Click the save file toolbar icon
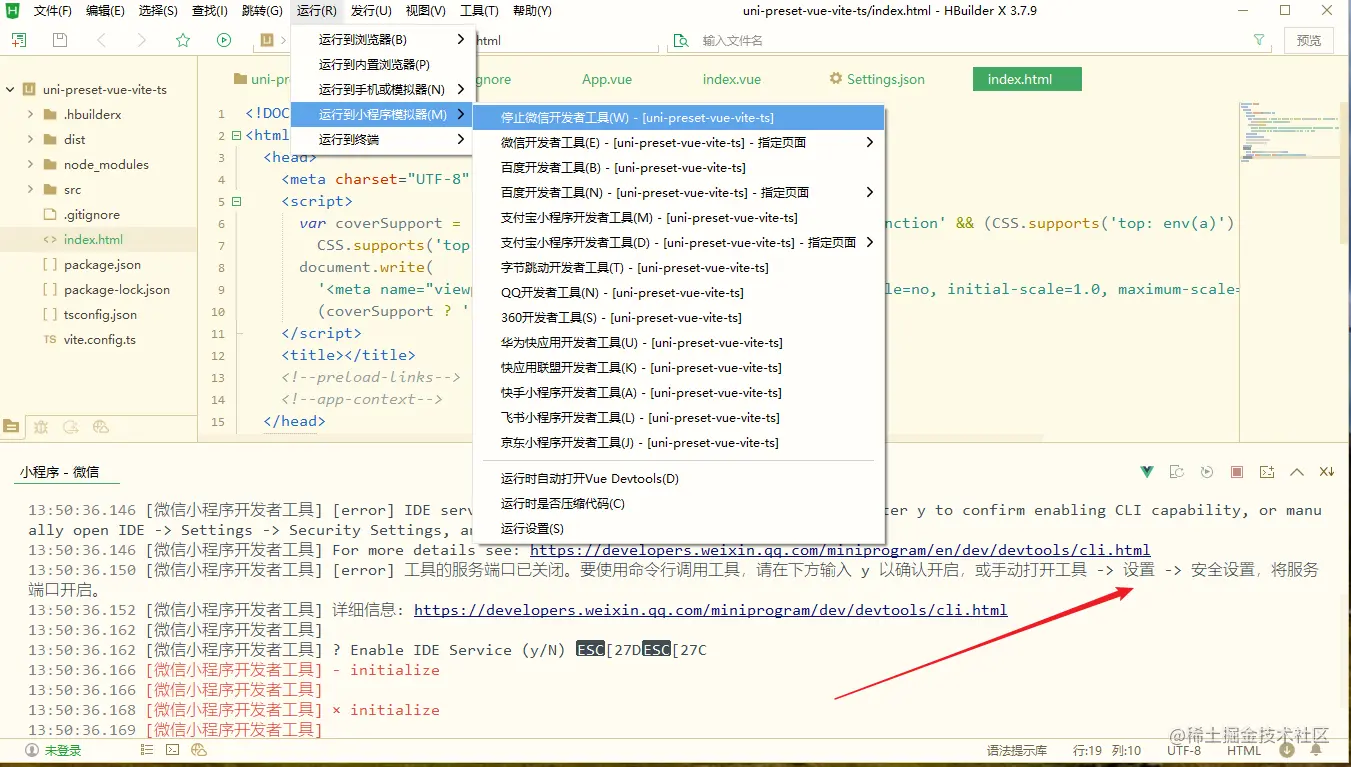The width and height of the screenshot is (1351, 767). [x=60, y=40]
